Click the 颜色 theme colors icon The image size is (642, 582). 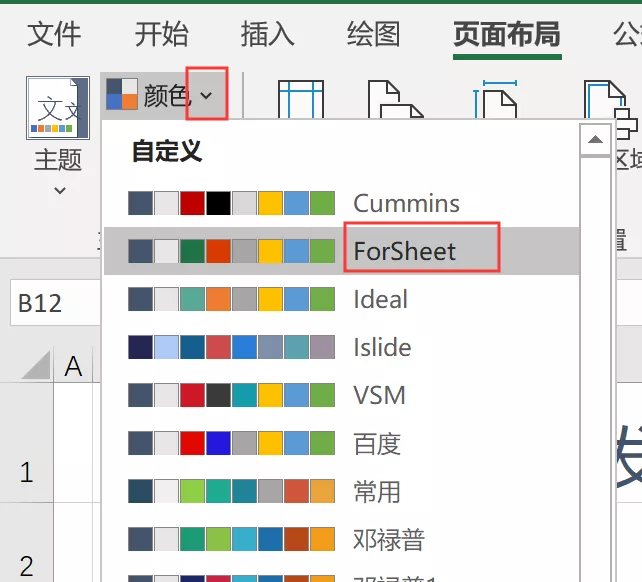pyautogui.click(x=122, y=94)
